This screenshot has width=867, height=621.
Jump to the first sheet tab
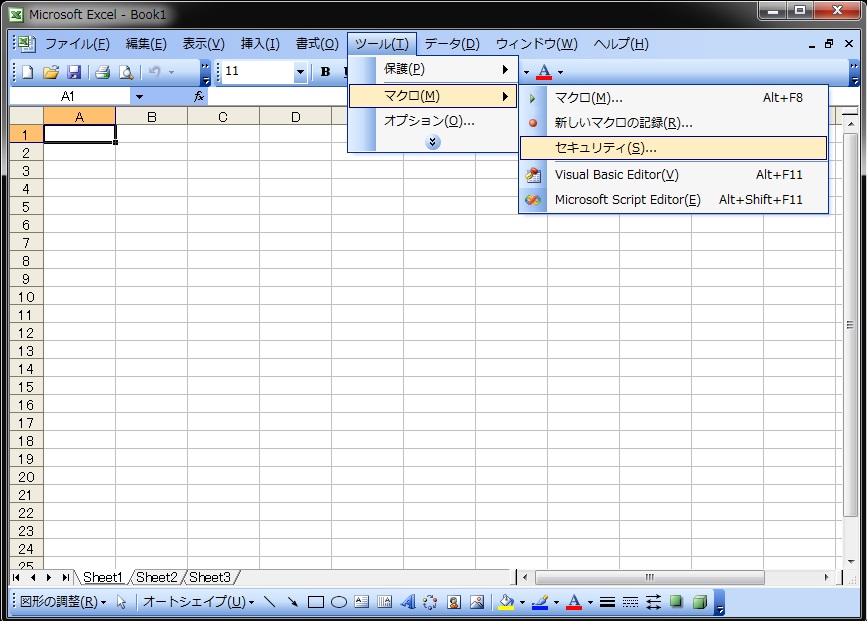tap(16, 577)
